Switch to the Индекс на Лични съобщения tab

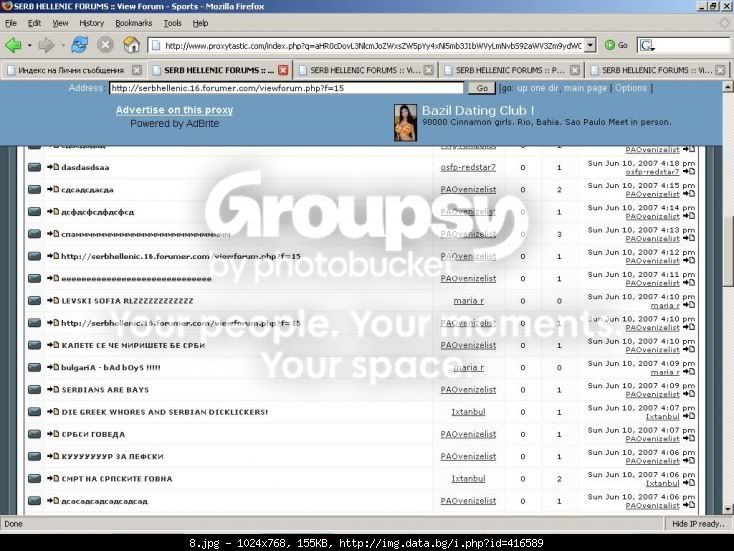(71, 70)
